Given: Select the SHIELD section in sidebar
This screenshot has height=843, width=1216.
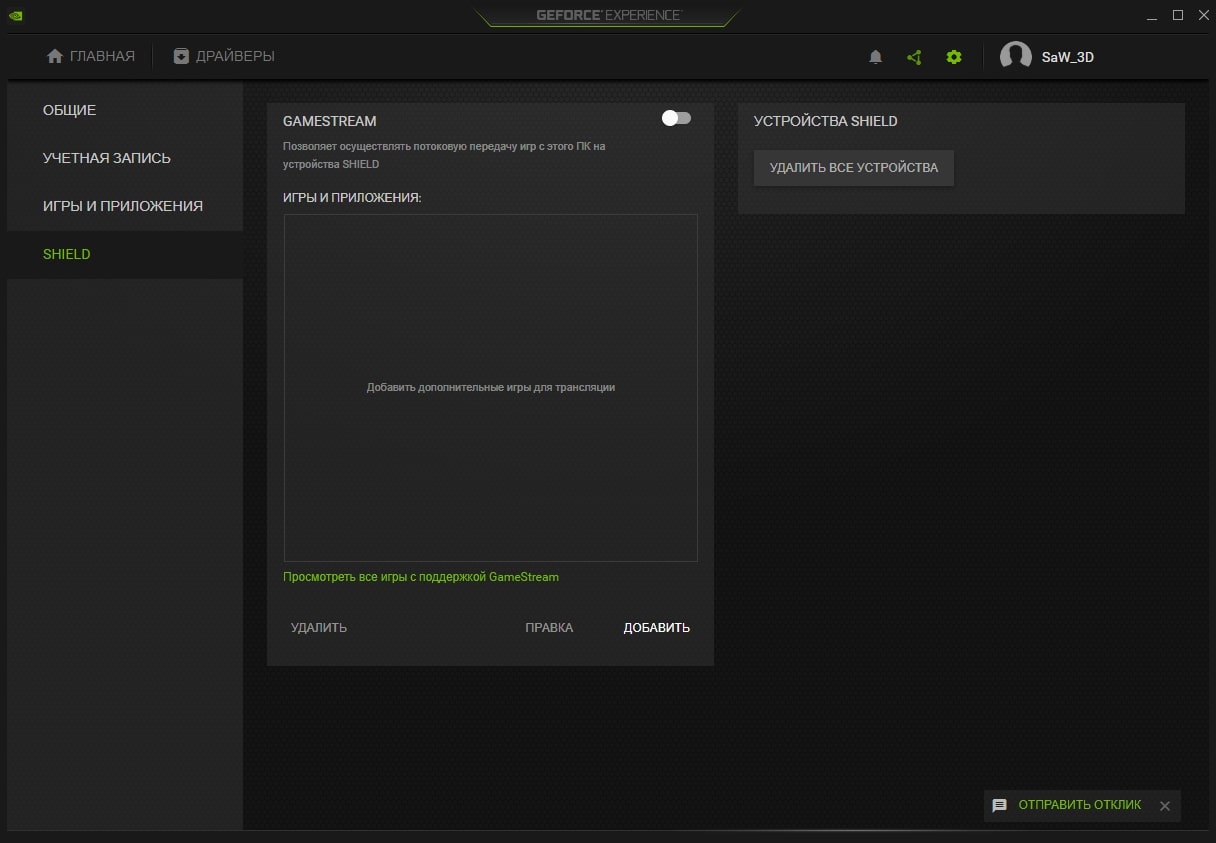Looking at the screenshot, I should tap(125, 254).
